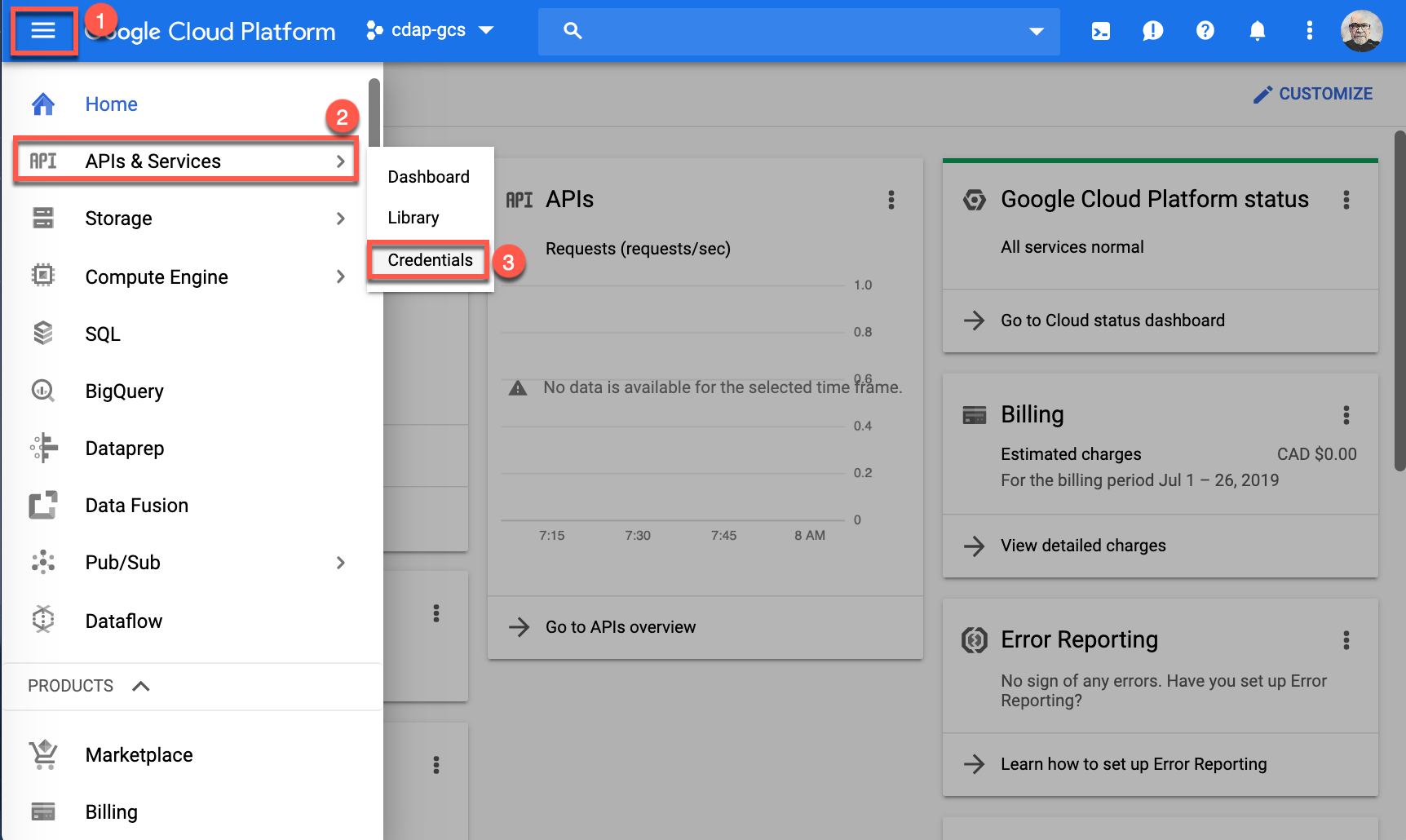Image resolution: width=1406 pixels, height=840 pixels.
Task: Click your profile avatar picture
Action: [1360, 30]
